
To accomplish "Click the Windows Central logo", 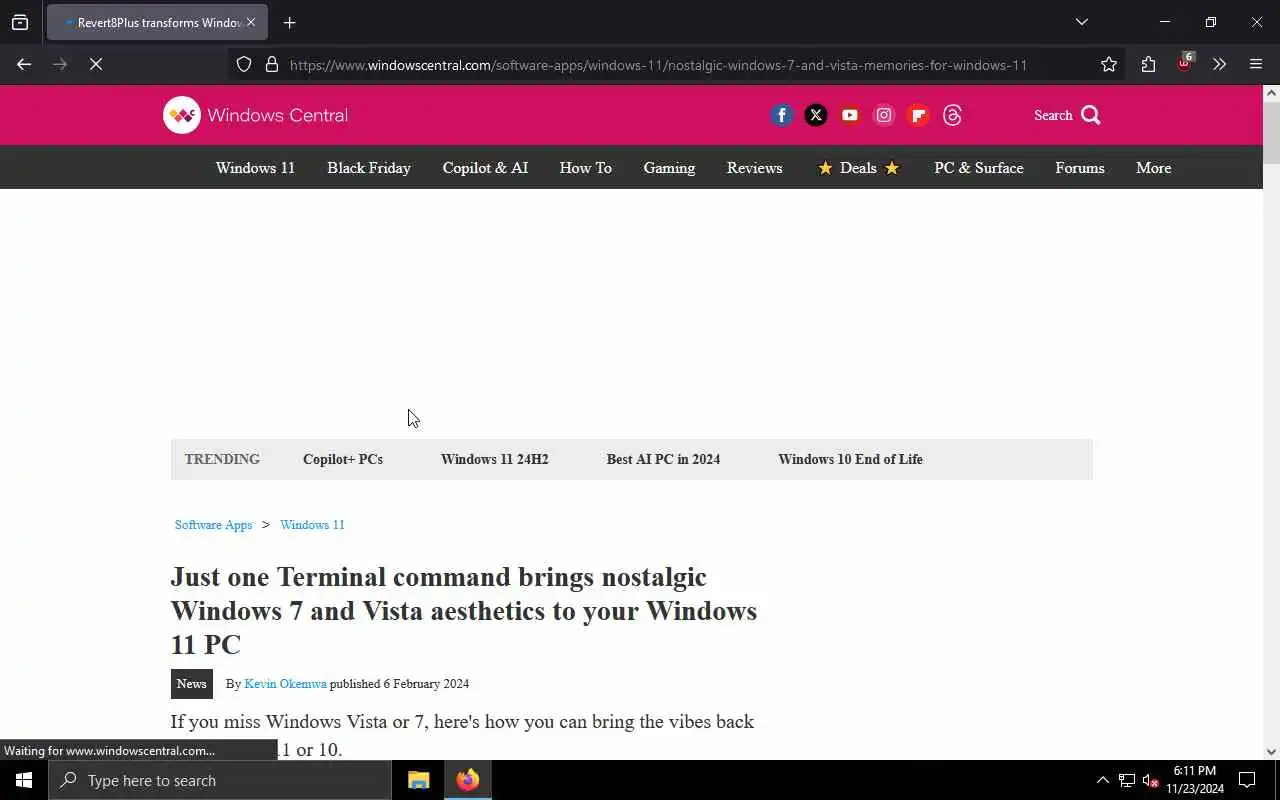I will (256, 115).
